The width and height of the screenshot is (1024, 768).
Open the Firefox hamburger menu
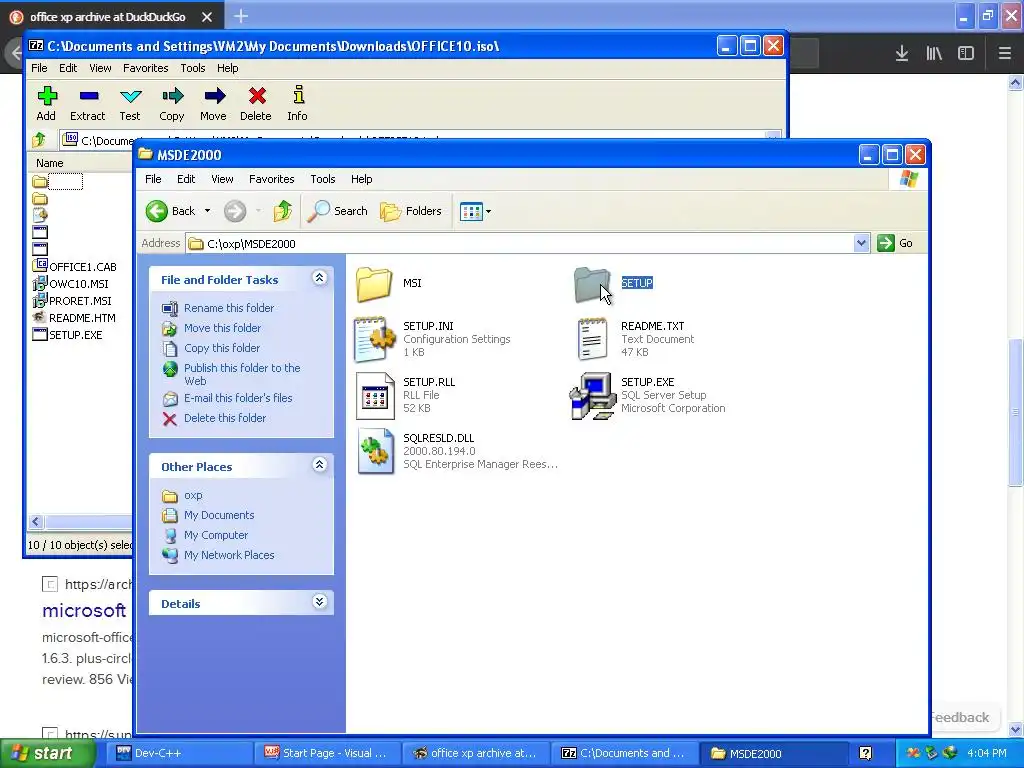click(x=1005, y=53)
